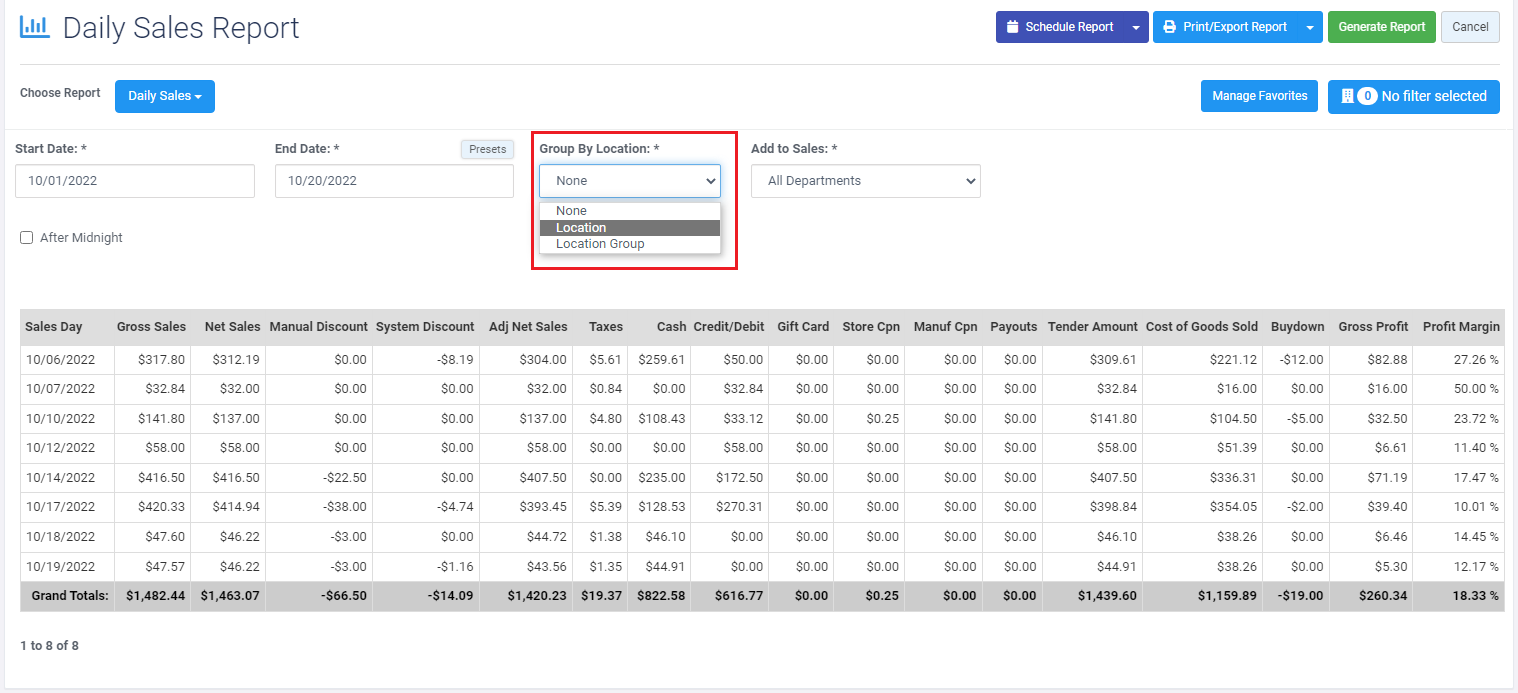The height and width of the screenshot is (693, 1518).
Task: Click the building icon in the filter button
Action: 1347,96
